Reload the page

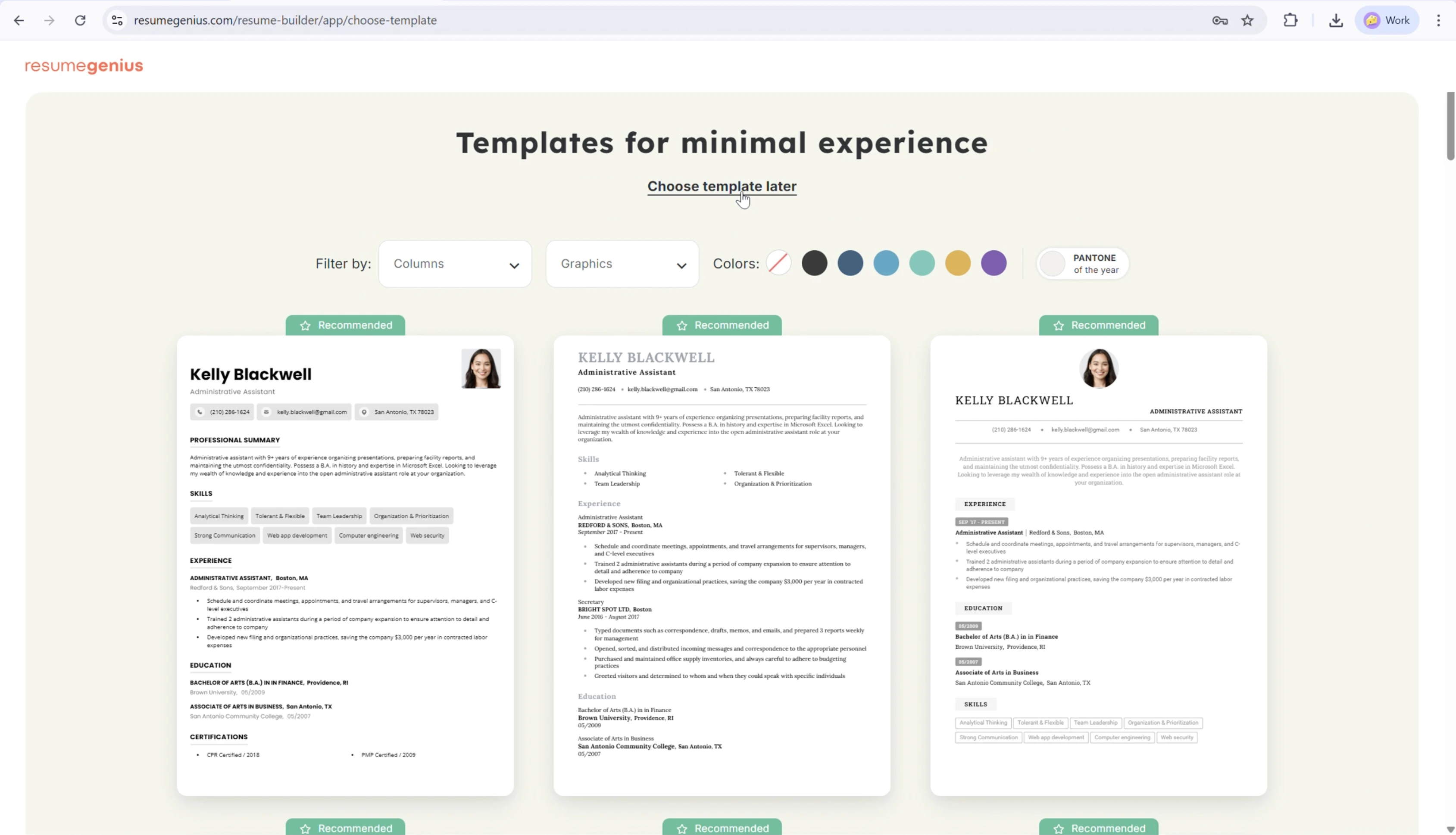80,21
